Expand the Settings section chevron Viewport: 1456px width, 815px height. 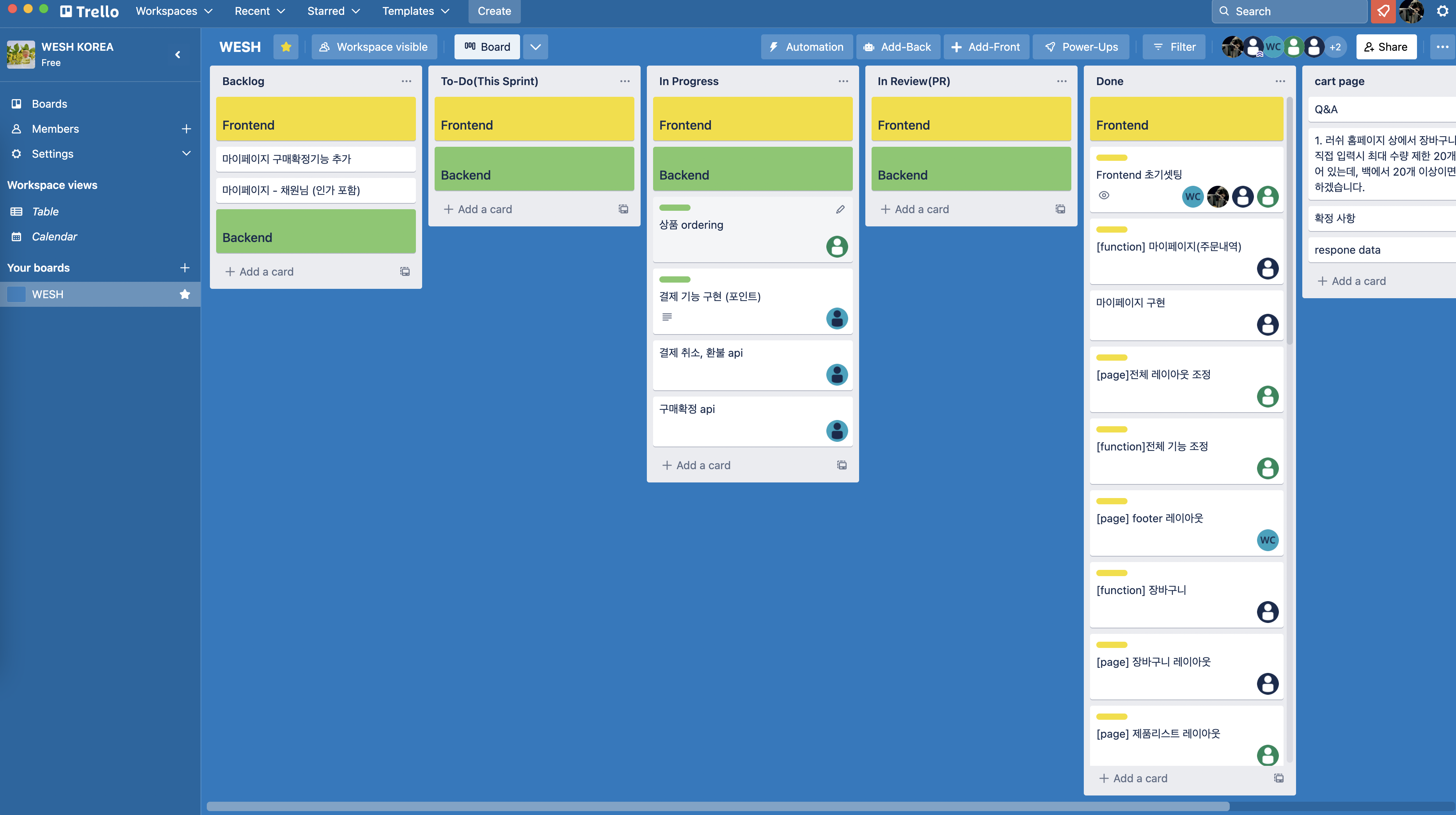pyautogui.click(x=186, y=153)
